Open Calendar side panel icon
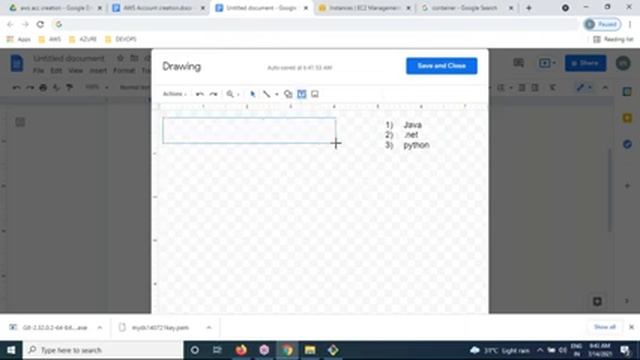The width and height of the screenshot is (640, 360). (x=627, y=92)
